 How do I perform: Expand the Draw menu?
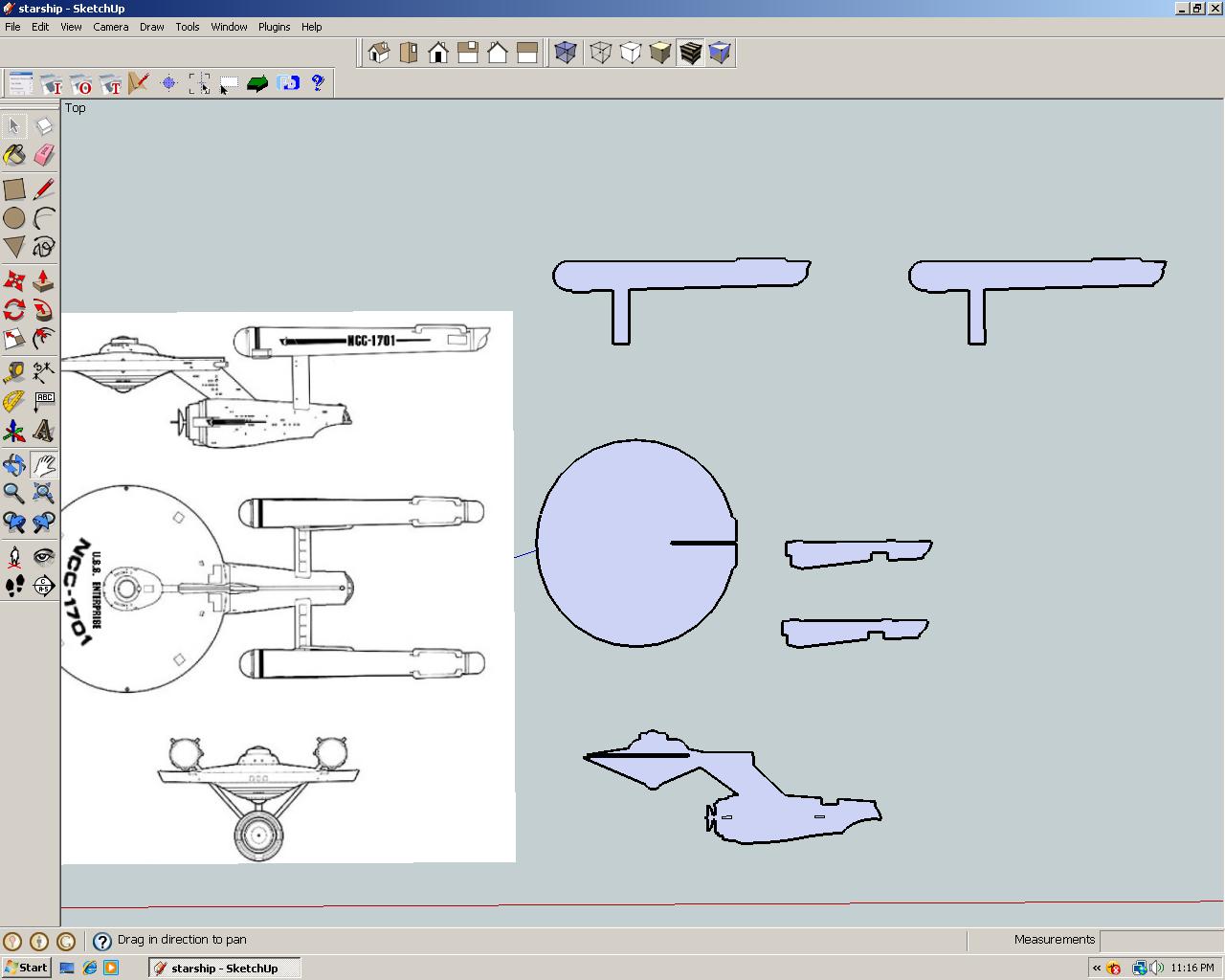point(151,27)
